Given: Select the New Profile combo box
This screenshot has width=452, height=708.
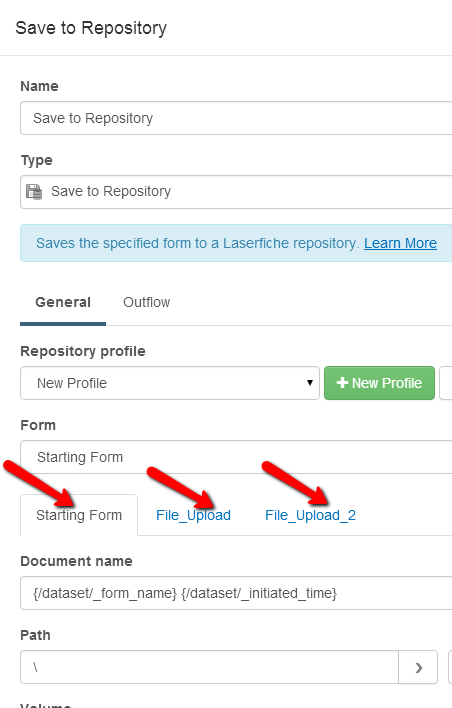Looking at the screenshot, I should [x=170, y=383].
